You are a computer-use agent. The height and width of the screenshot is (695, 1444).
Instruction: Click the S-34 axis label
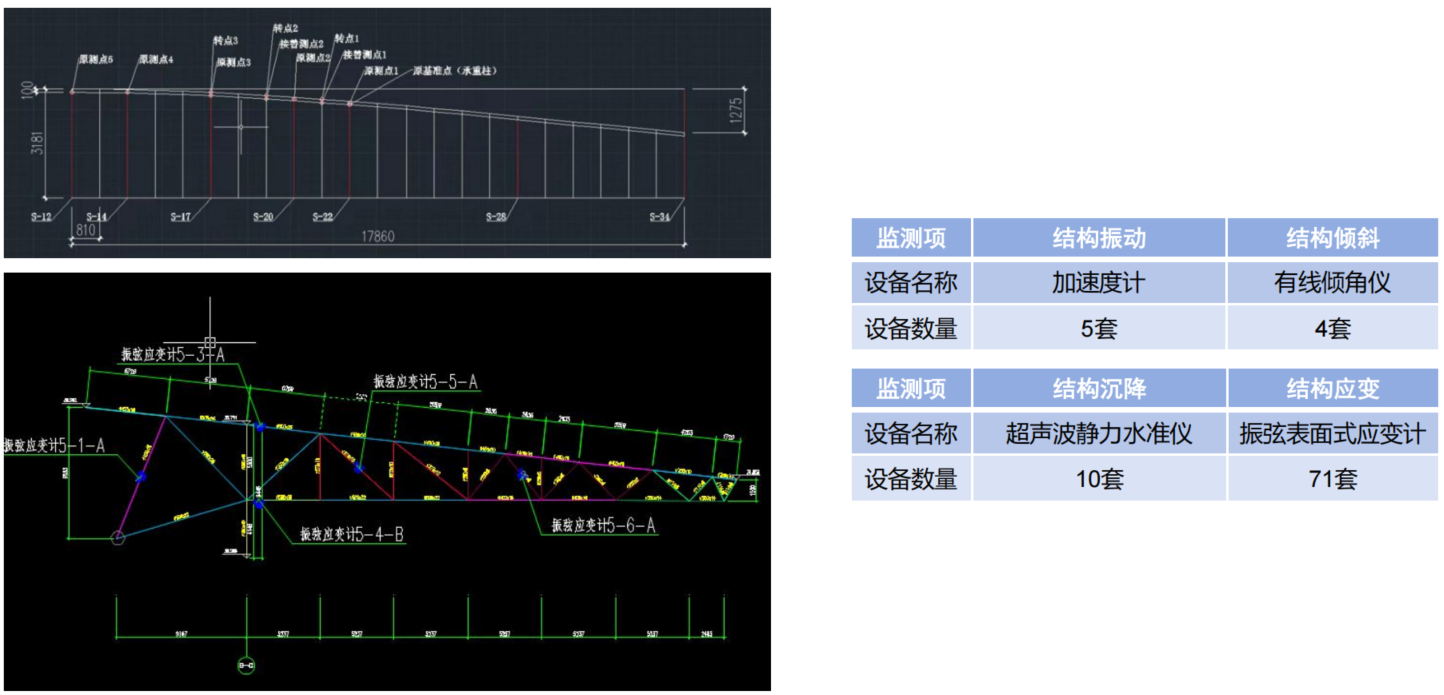[x=660, y=217]
